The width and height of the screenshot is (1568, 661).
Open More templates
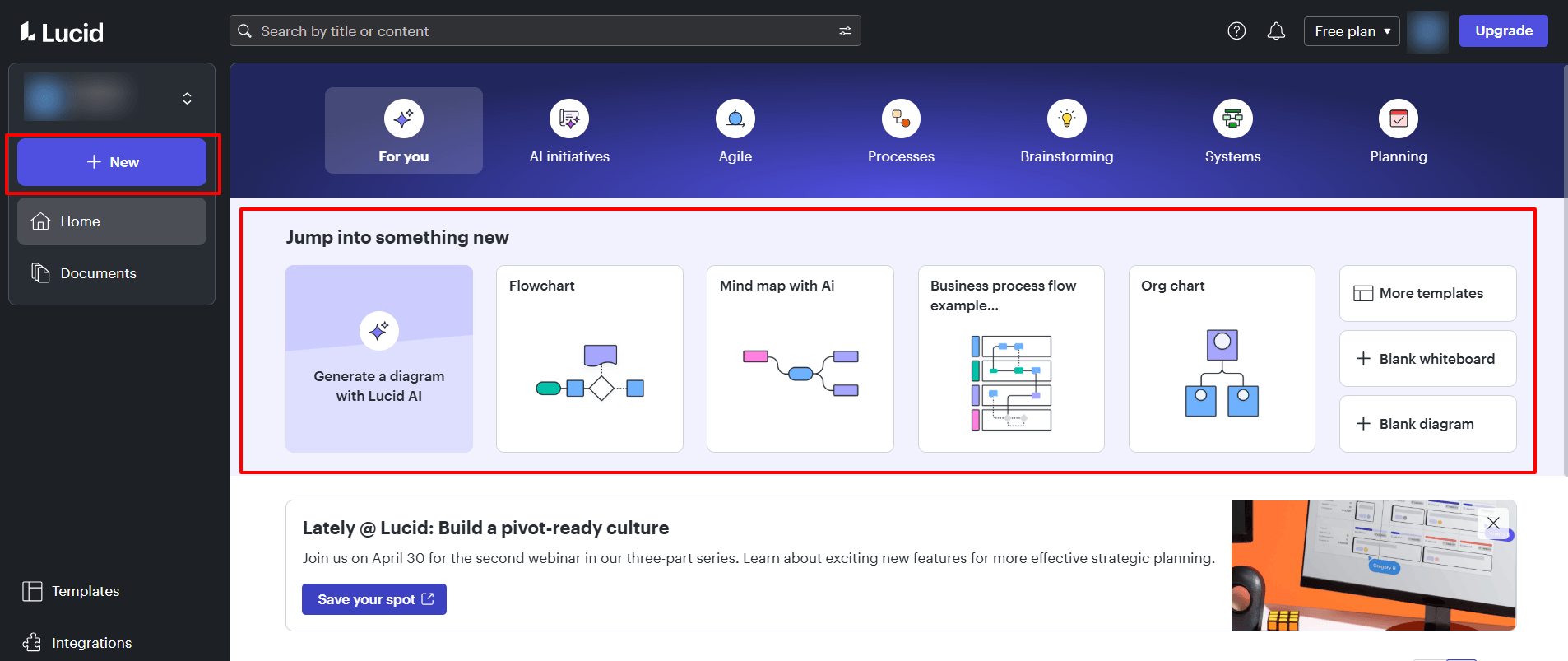[x=1427, y=293]
